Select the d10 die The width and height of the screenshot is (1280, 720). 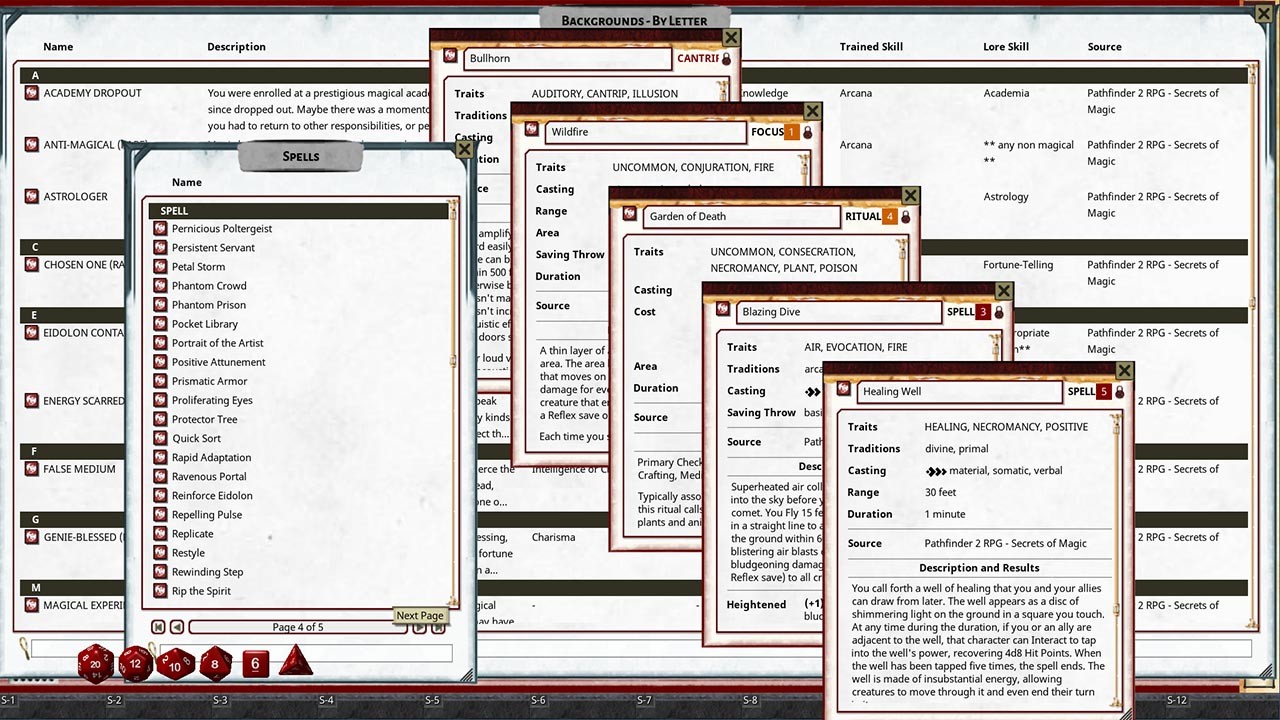click(x=176, y=663)
